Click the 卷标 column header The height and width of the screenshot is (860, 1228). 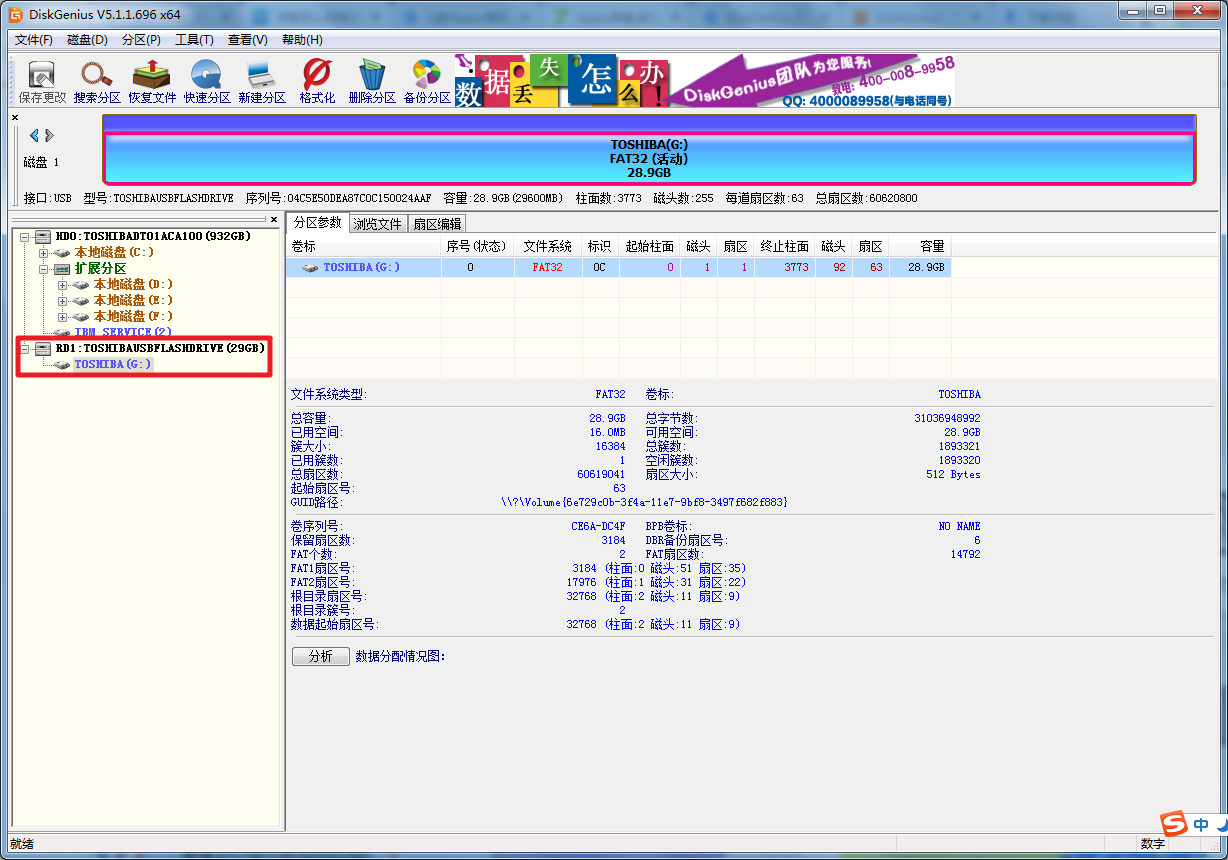click(363, 246)
